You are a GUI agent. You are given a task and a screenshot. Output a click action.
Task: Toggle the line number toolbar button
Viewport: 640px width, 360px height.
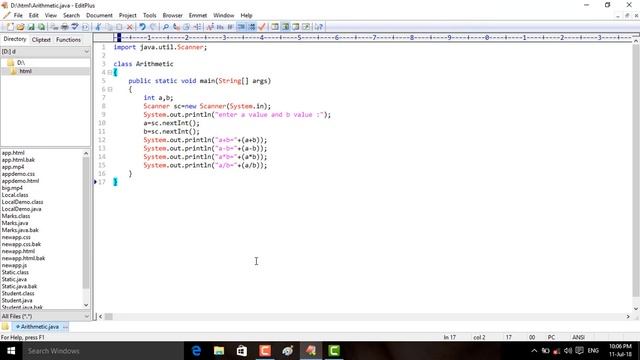tap(252, 27)
